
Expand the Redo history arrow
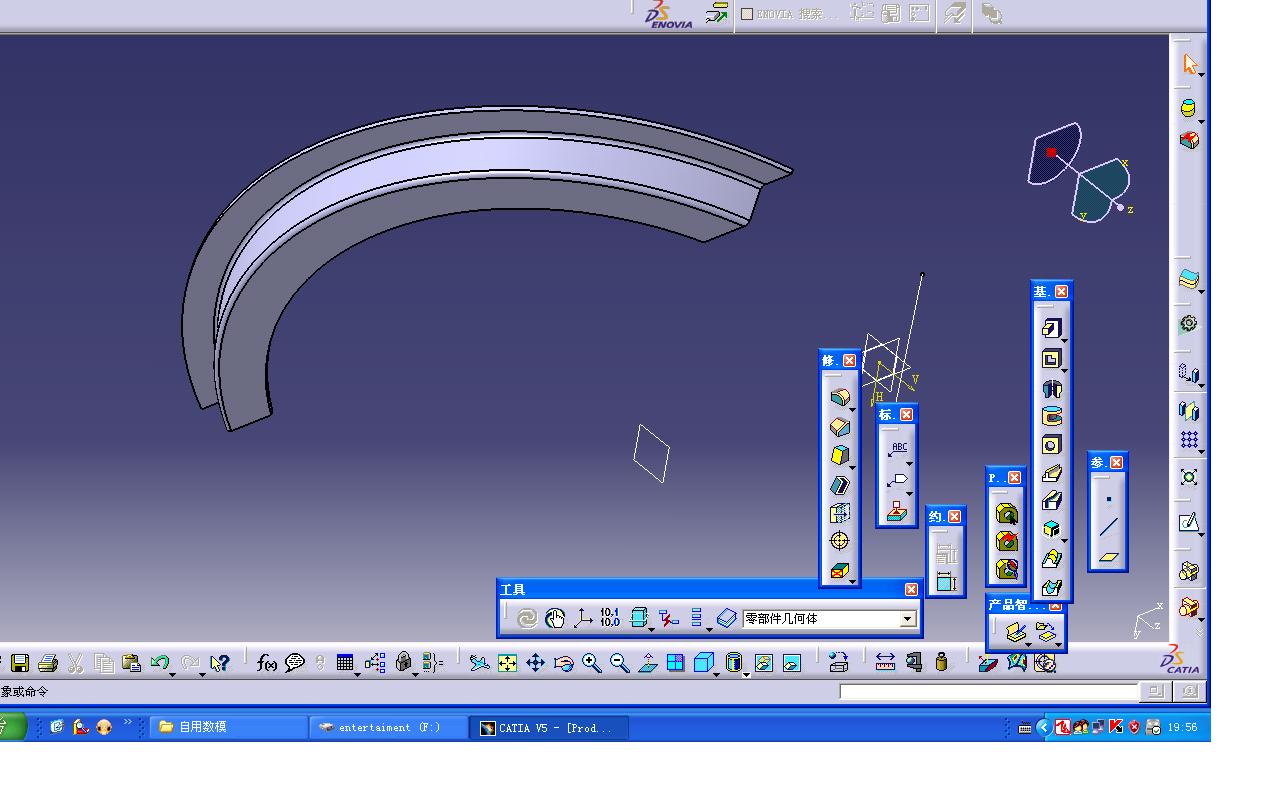201,673
